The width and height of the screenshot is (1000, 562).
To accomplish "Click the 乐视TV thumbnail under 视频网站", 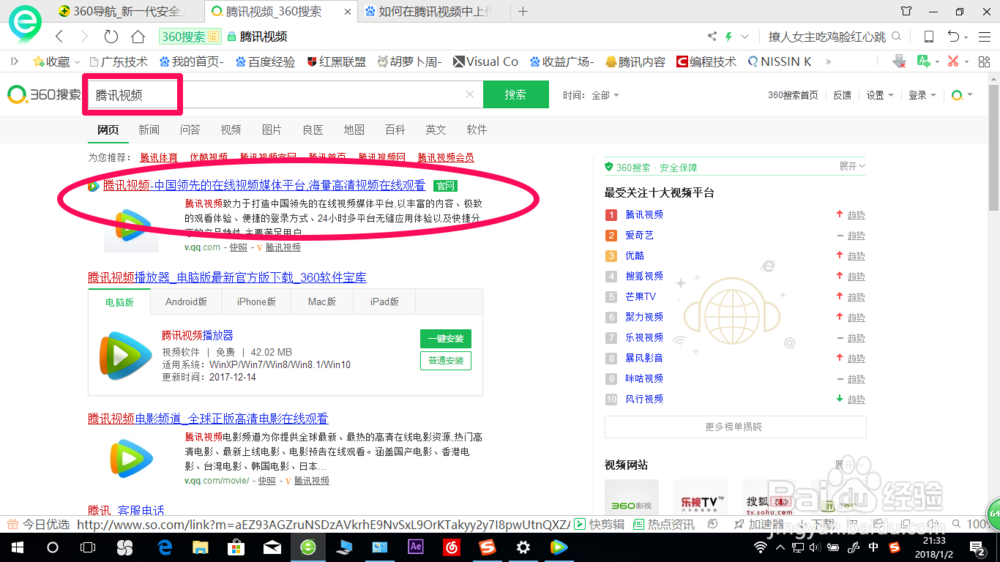I will (701, 499).
